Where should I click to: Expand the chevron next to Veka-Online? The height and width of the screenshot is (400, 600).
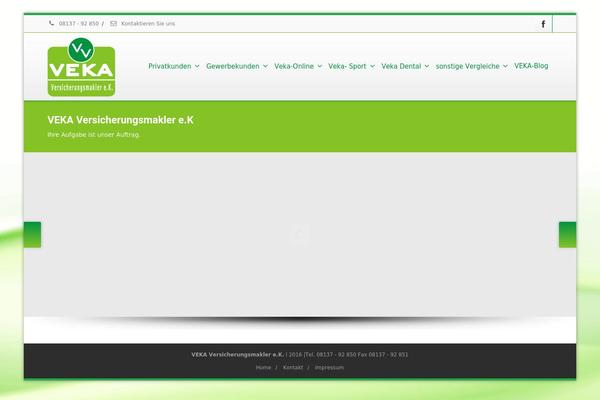coord(320,66)
